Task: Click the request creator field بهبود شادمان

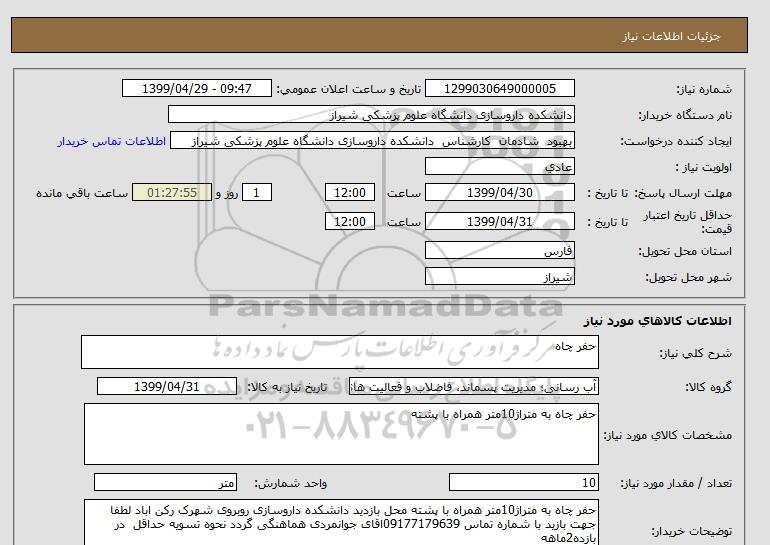Action: pyautogui.click(x=372, y=141)
